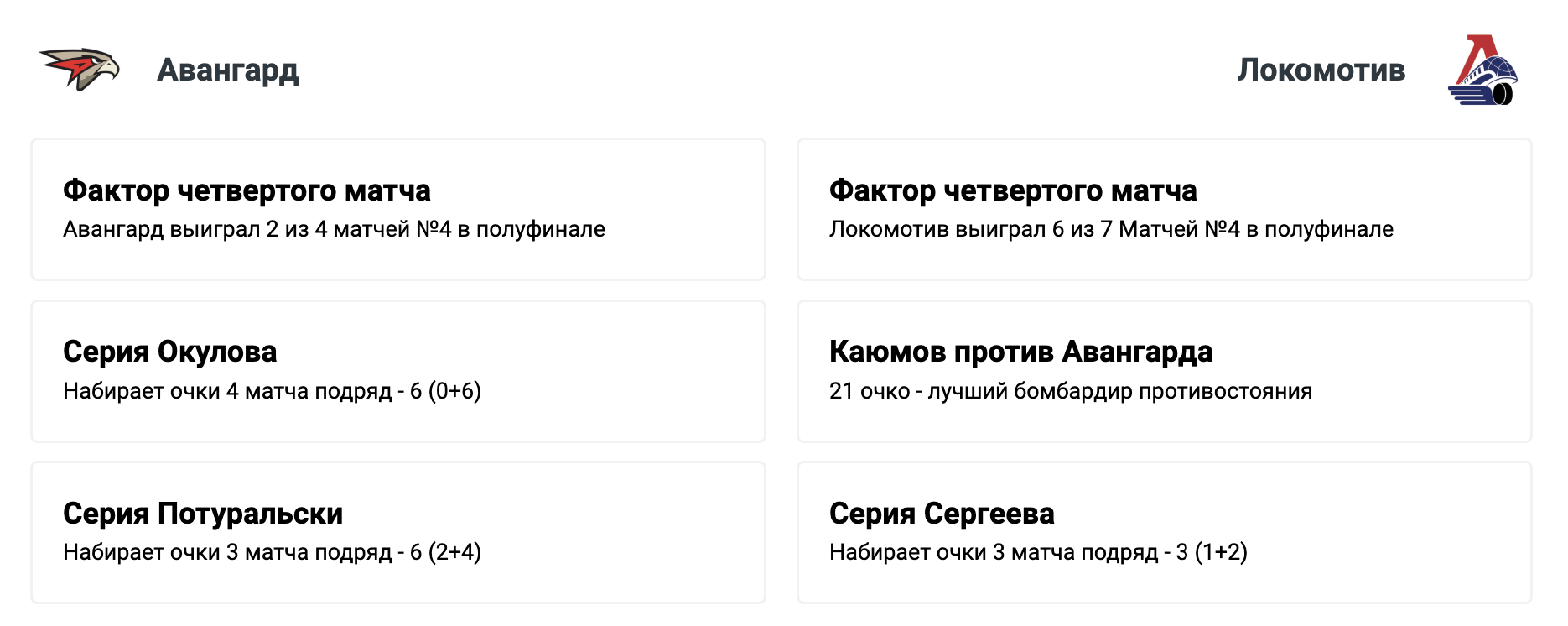Click Okulov's '6 (0+6)' points stat
This screenshot has width=1568, height=626.
[x=445, y=391]
